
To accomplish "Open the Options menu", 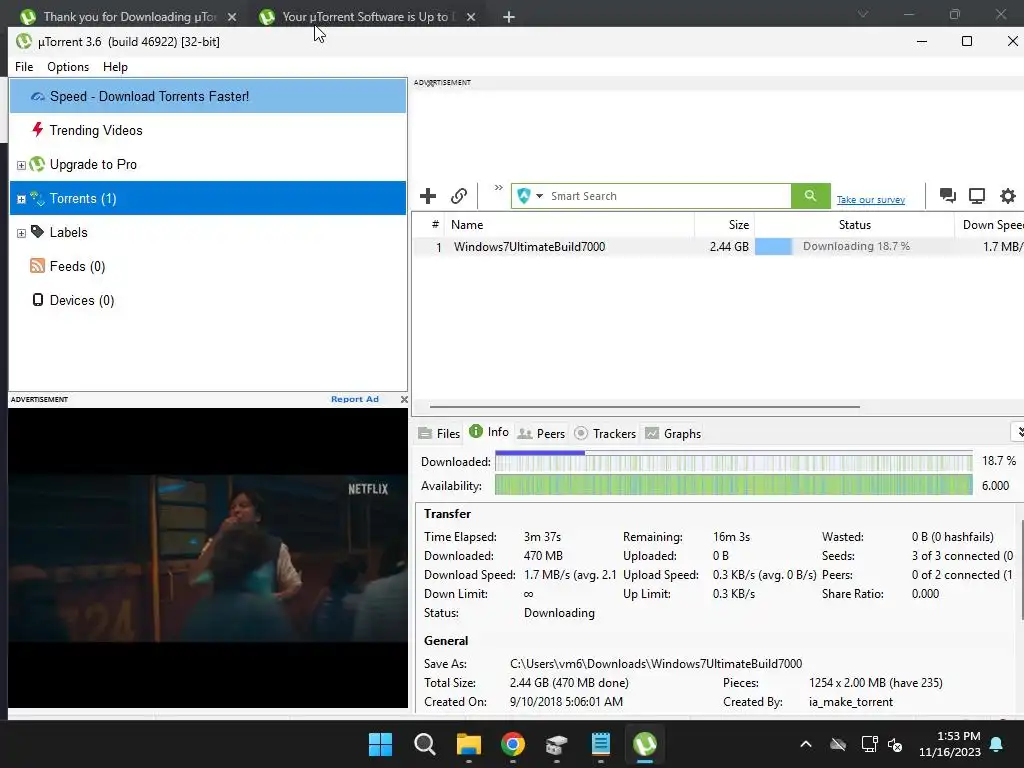I will pos(68,67).
